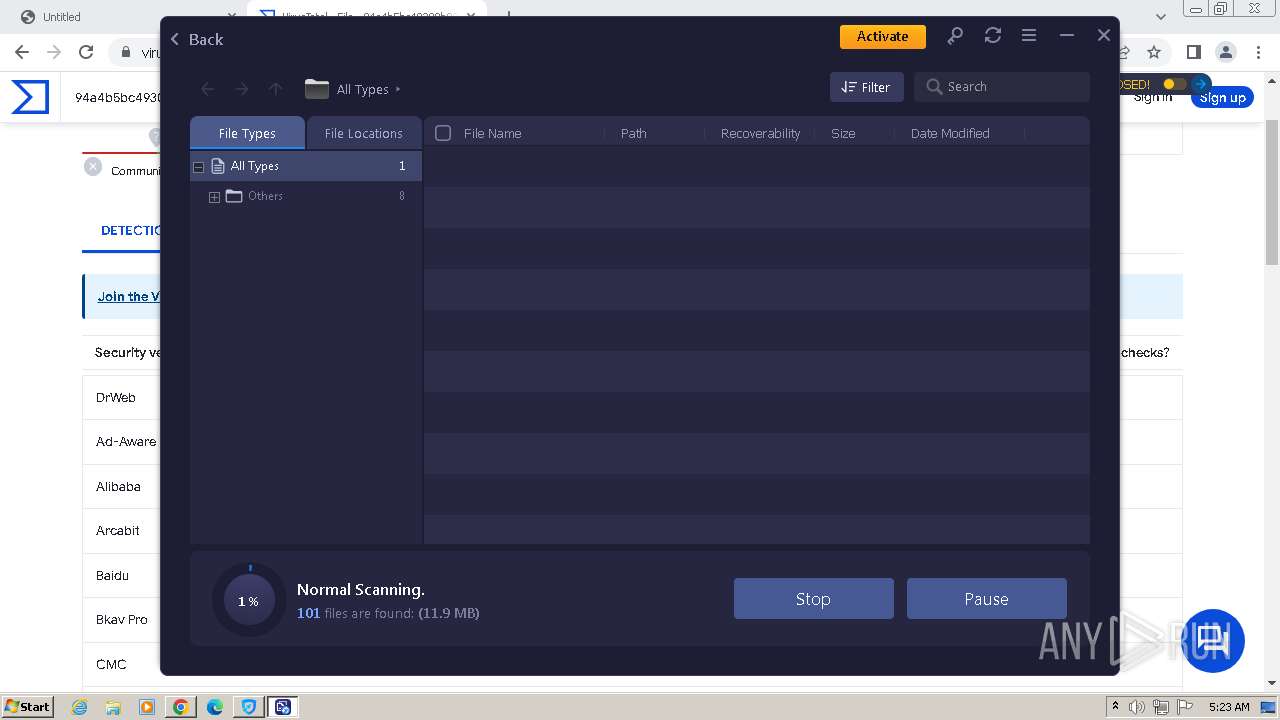Click the Activate button

882,36
